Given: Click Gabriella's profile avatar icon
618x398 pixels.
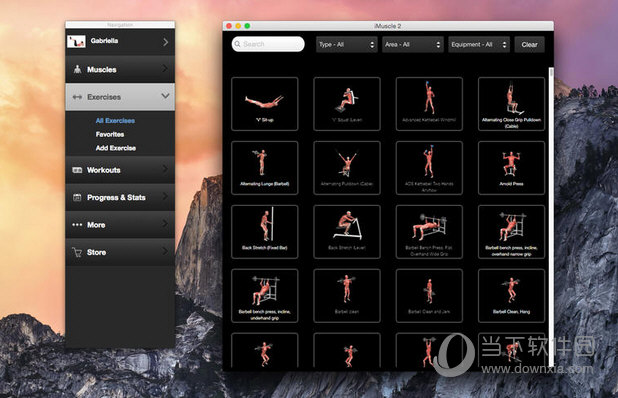Looking at the screenshot, I should click(76, 41).
